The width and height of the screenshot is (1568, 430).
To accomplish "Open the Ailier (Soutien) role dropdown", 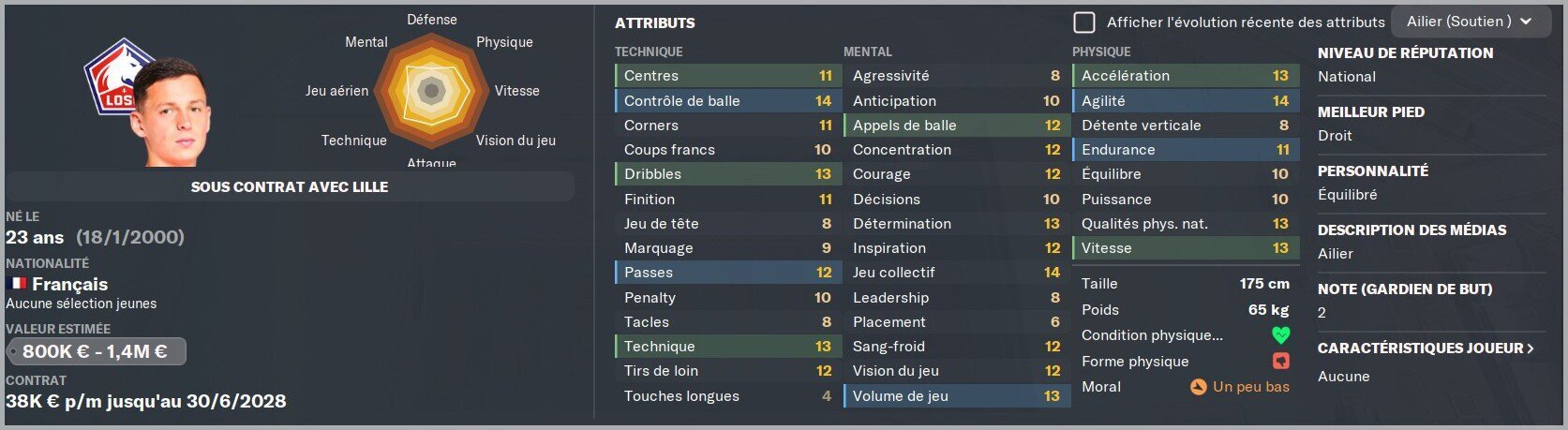I will [1470, 22].
